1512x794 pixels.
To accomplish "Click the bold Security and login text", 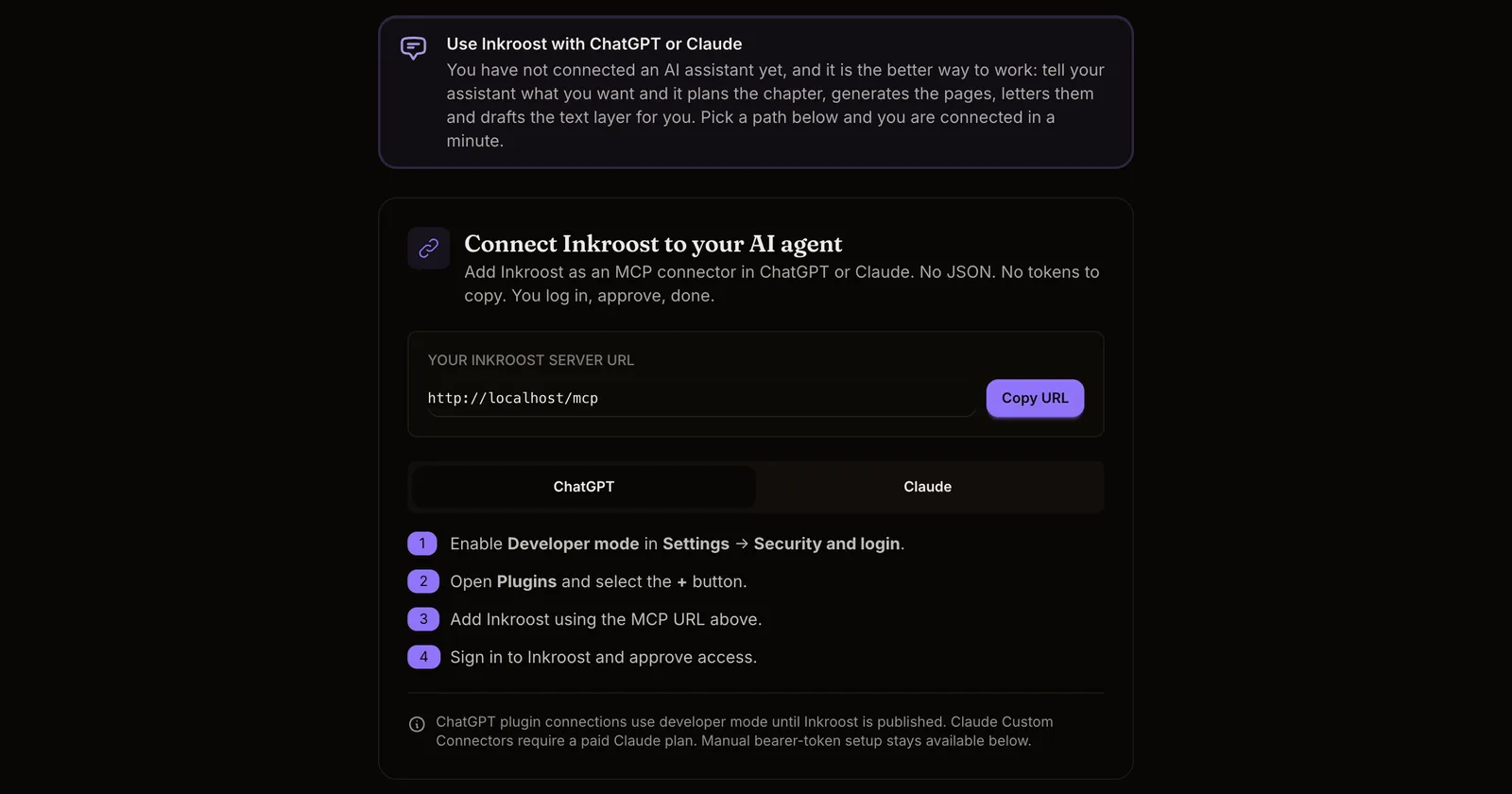I will [827, 544].
